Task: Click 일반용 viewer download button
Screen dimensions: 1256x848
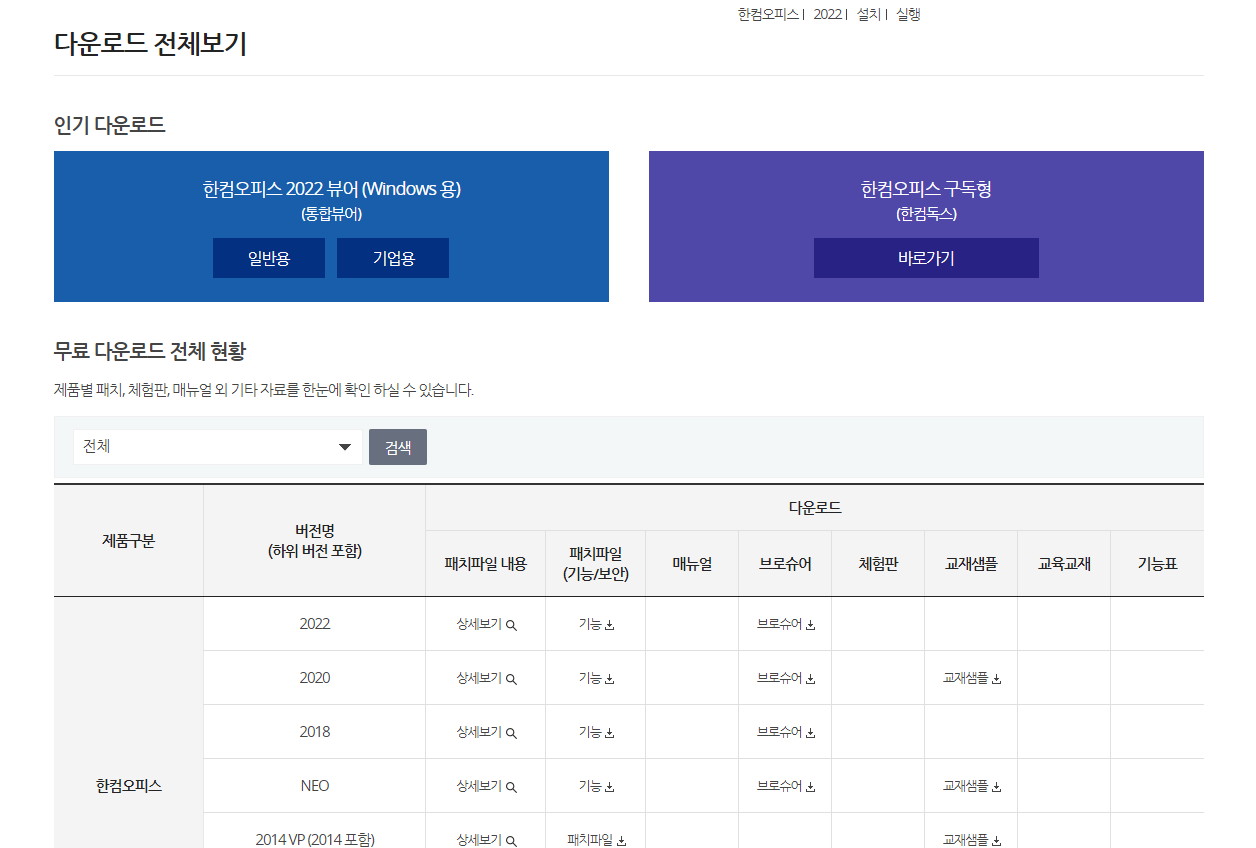Action: pyautogui.click(x=269, y=258)
